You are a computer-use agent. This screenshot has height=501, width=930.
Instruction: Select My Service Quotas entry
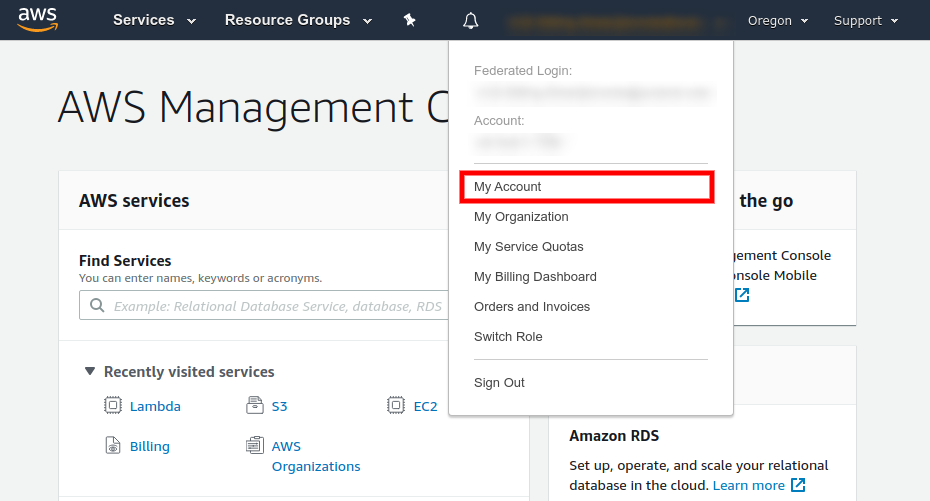[x=528, y=247]
